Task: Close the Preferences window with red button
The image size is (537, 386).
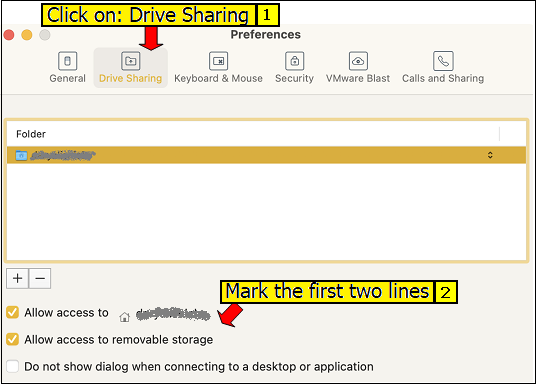Action: pyautogui.click(x=9, y=35)
